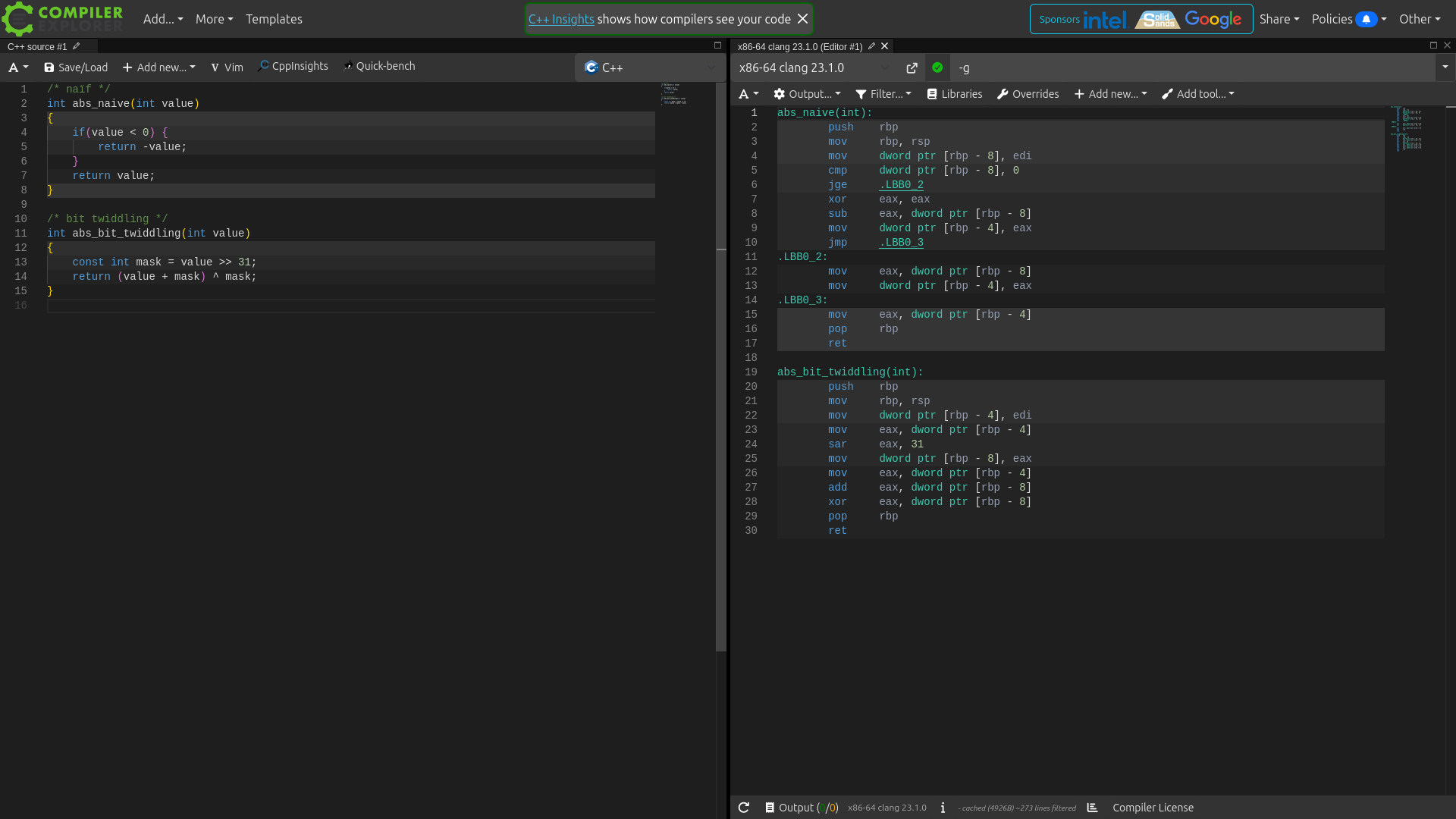Open the top Add... menu

coord(163,19)
